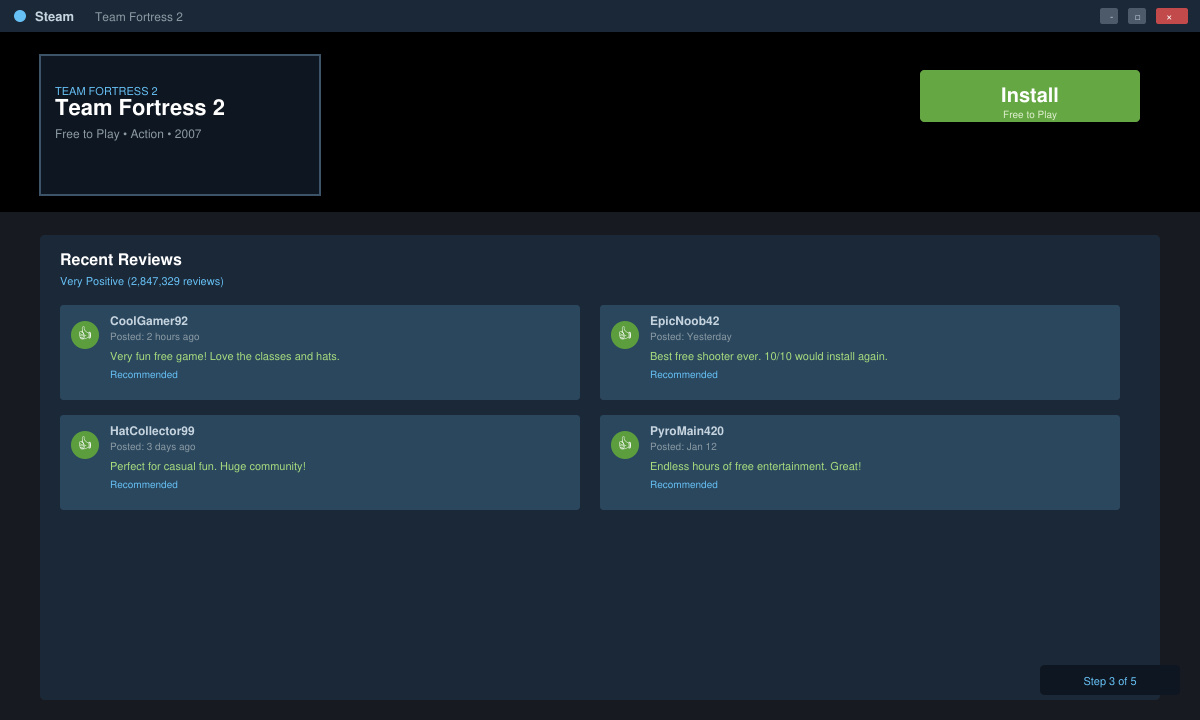This screenshot has height=720, width=1200.
Task: Click Recommended under PyroMain420's review
Action: [x=684, y=485]
